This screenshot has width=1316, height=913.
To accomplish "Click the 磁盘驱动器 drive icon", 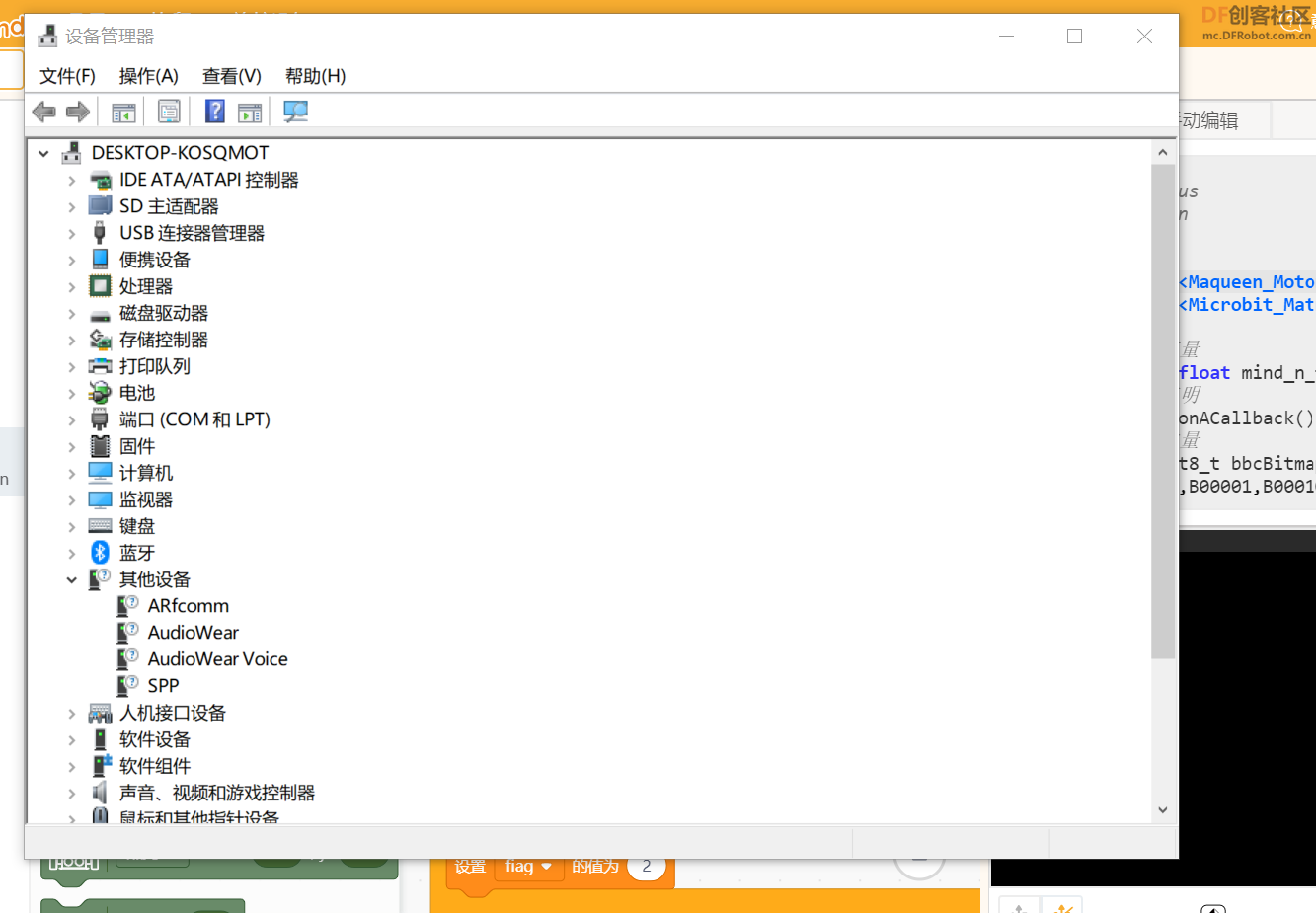I will click(100, 315).
